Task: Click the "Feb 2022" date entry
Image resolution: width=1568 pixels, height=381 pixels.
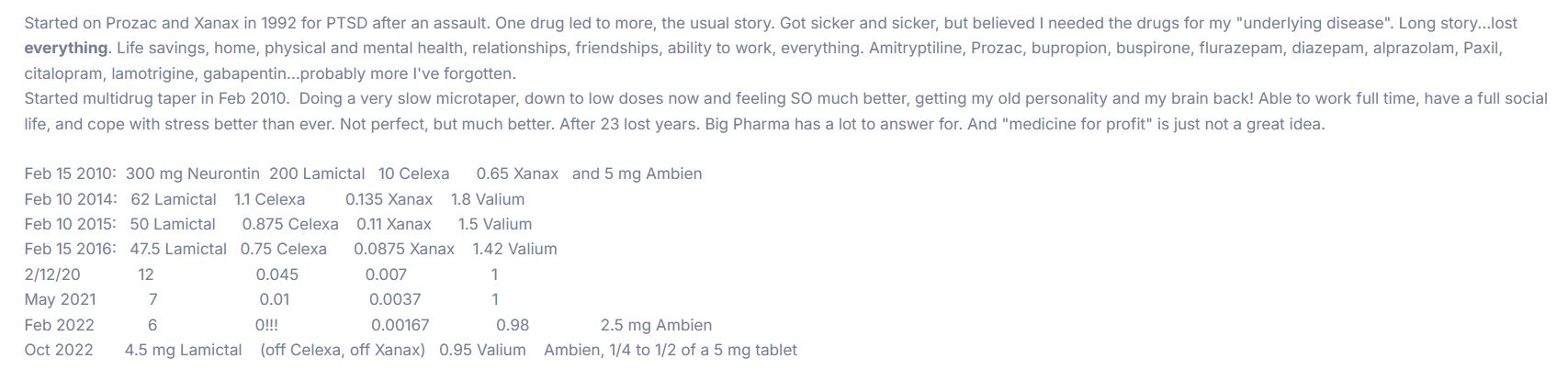Action: (x=59, y=325)
